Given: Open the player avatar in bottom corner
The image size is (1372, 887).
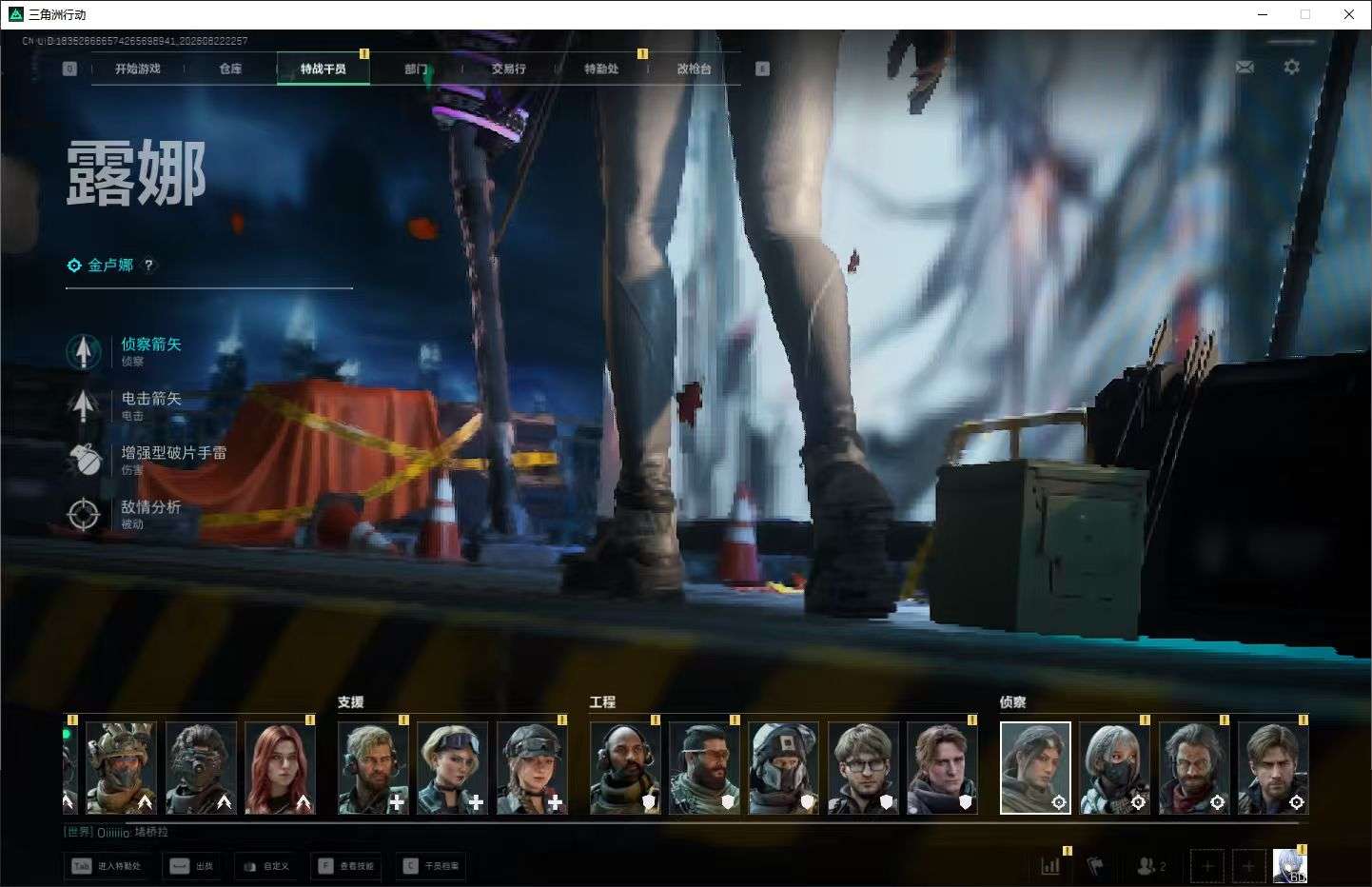Looking at the screenshot, I should tap(1290, 866).
